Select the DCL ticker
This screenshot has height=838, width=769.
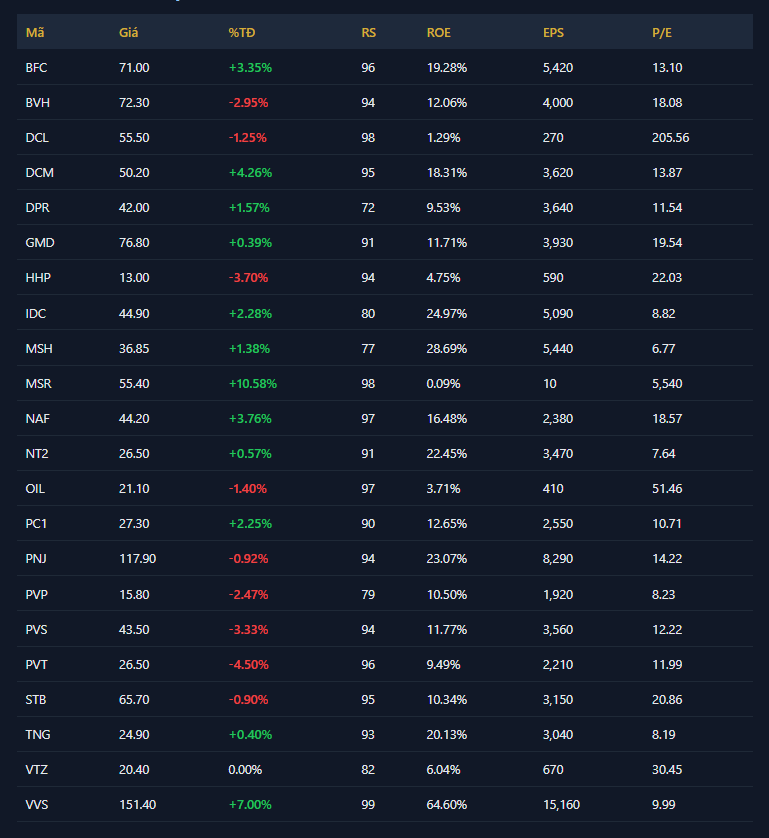coord(37,138)
